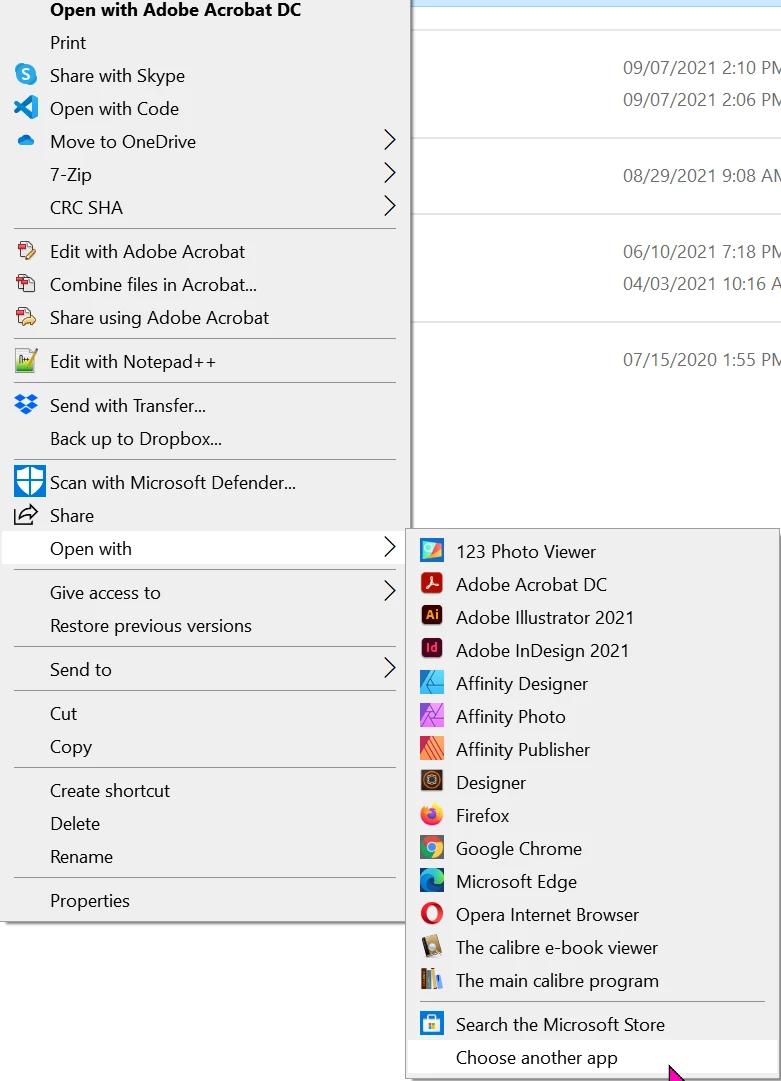Click the Affinity Photo icon

coord(432,715)
